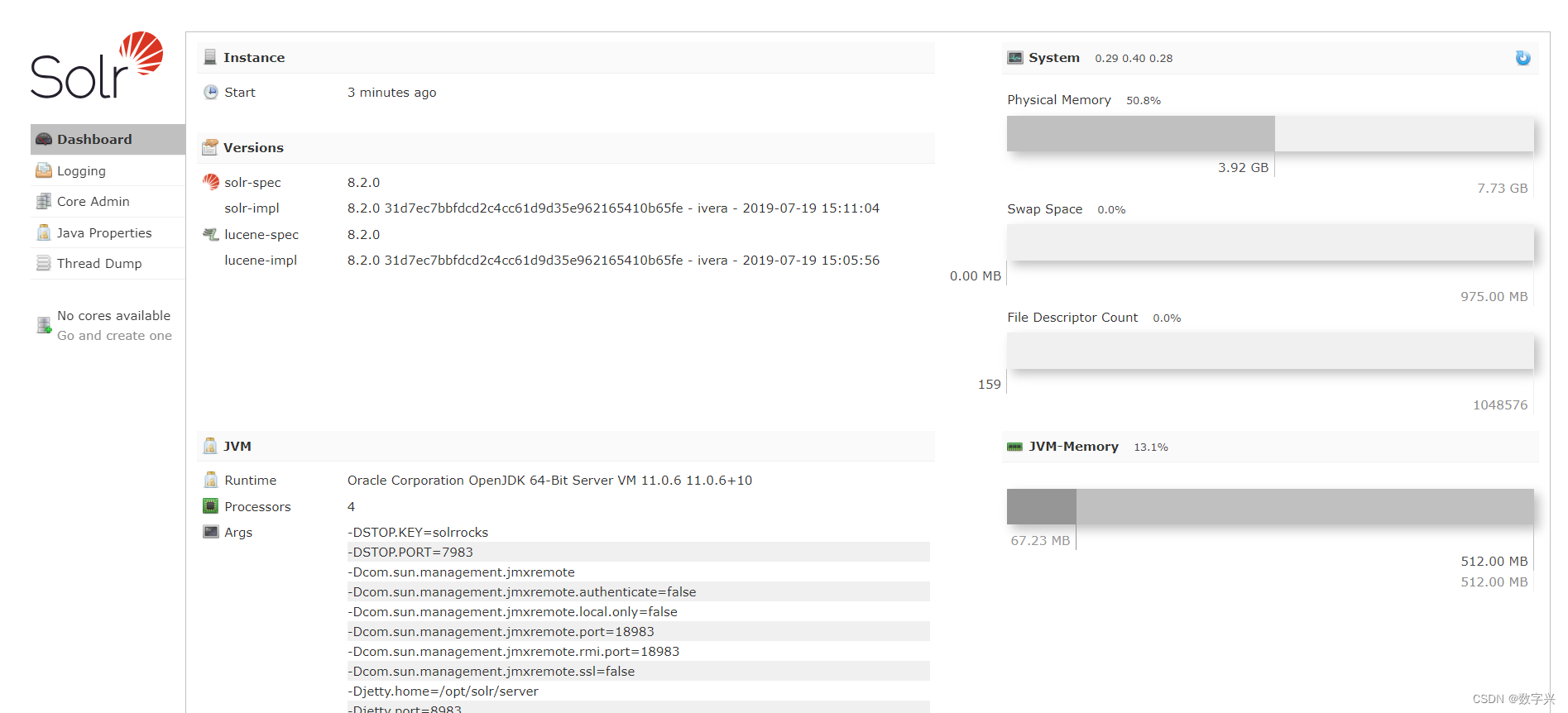Click the JVM header jar icon

coord(210,446)
